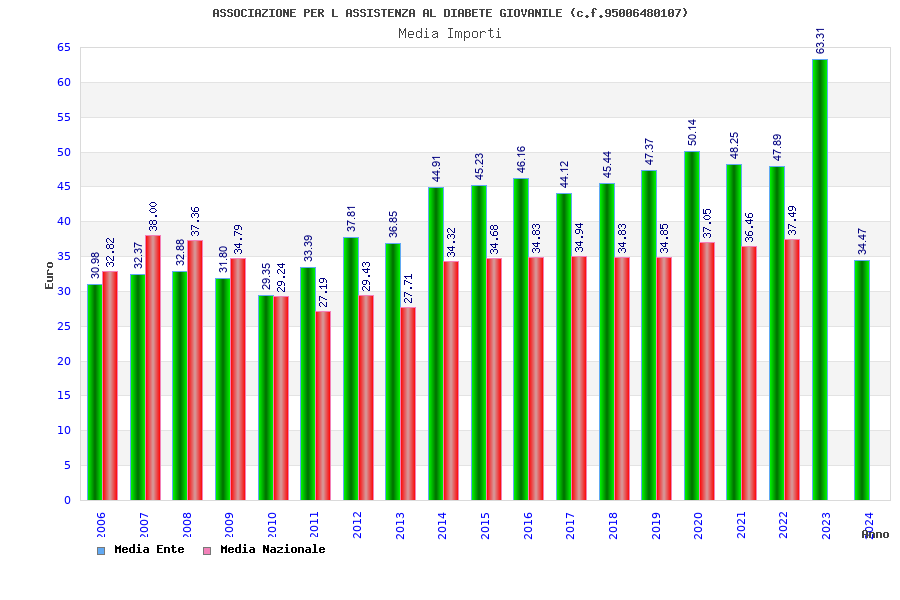
Task: Click the y-axis tick label "65"
Action: (x=64, y=48)
